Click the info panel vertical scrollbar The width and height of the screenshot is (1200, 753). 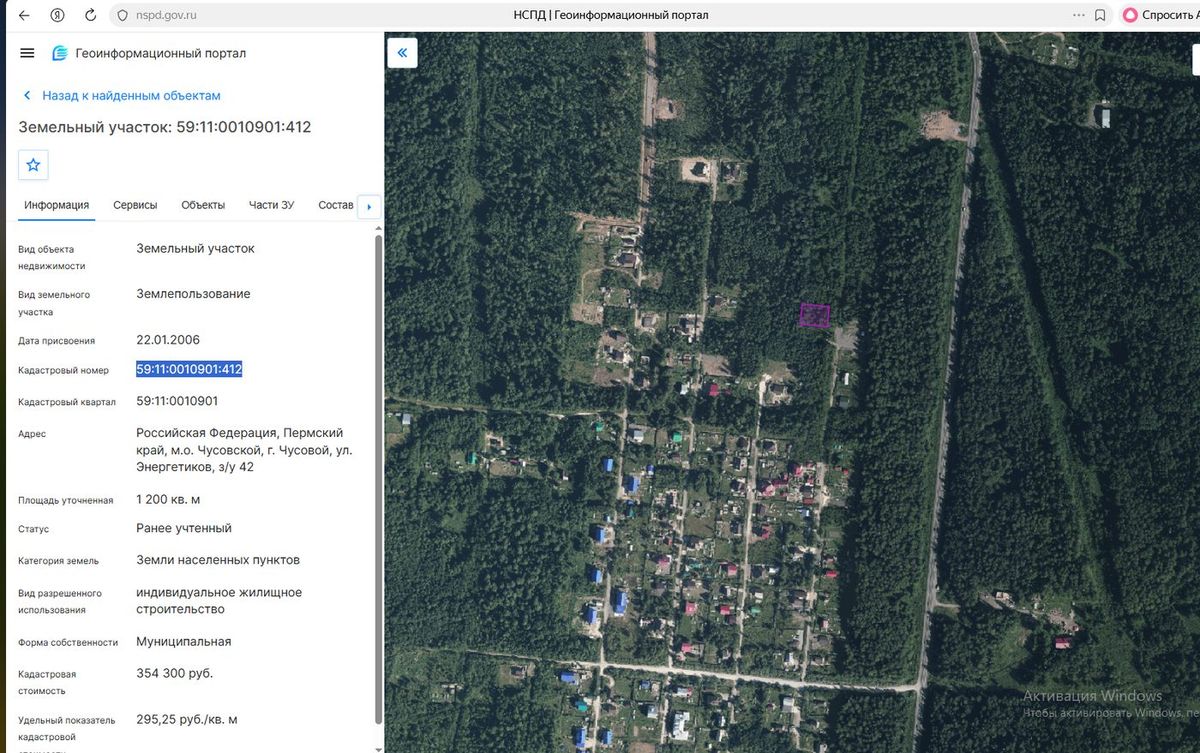378,480
